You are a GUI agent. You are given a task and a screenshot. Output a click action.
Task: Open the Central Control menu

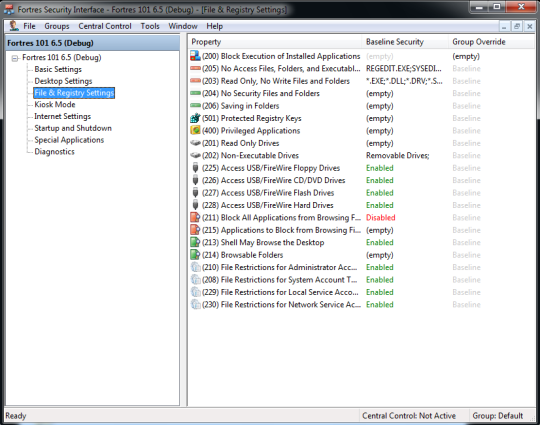pos(105,26)
